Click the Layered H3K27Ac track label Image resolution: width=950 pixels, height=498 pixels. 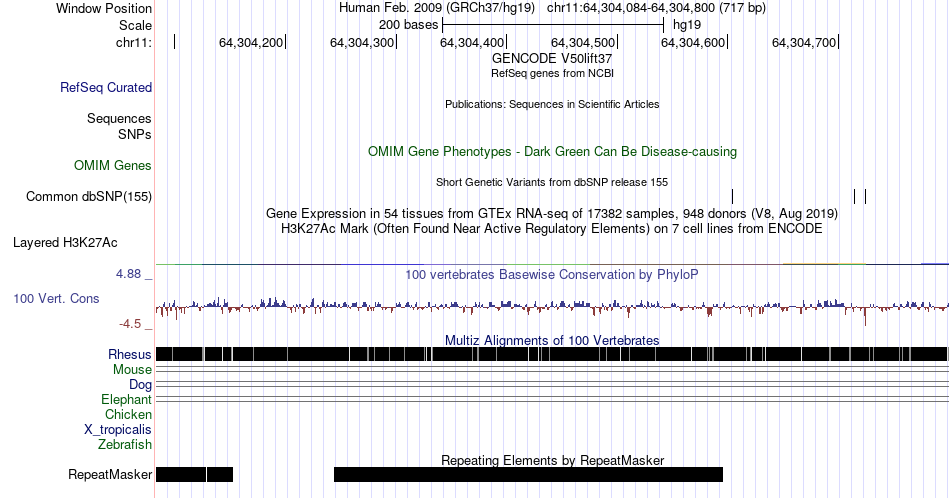coord(65,243)
